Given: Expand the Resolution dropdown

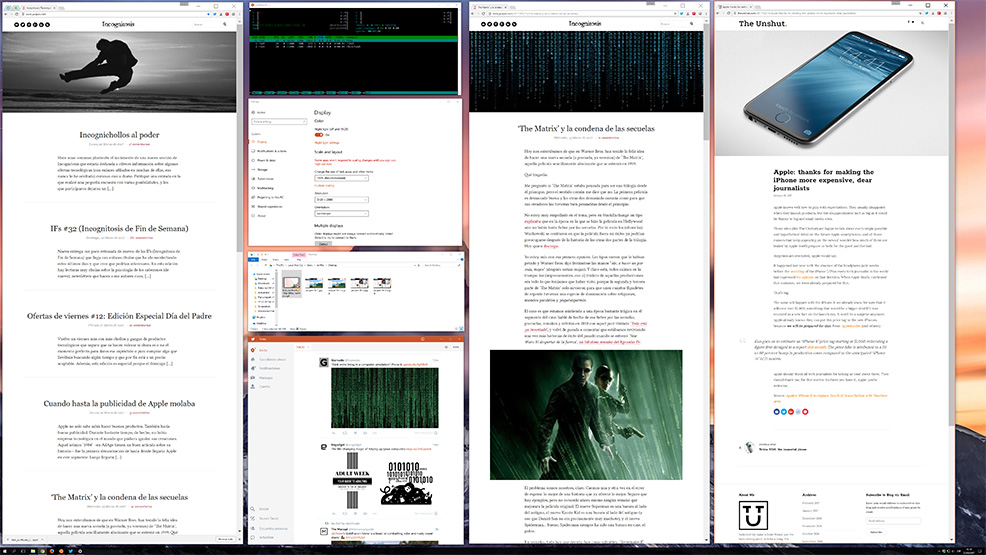Looking at the screenshot, I should (339, 198).
